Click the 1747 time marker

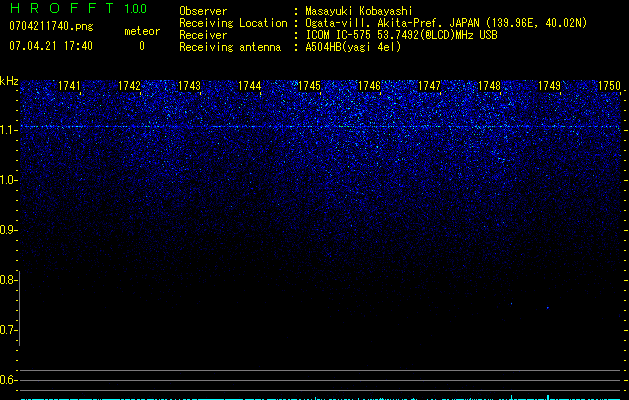430,86
